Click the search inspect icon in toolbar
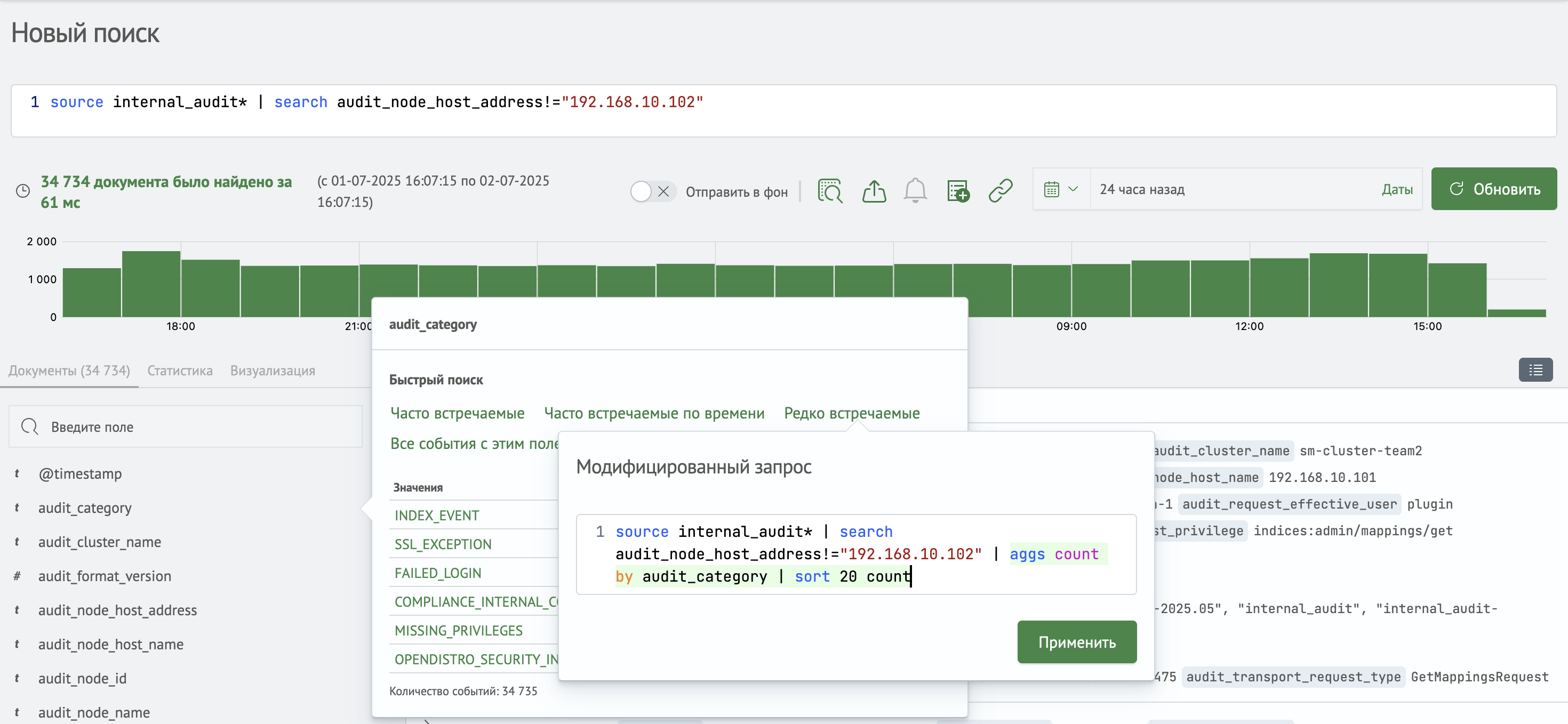 coord(830,190)
